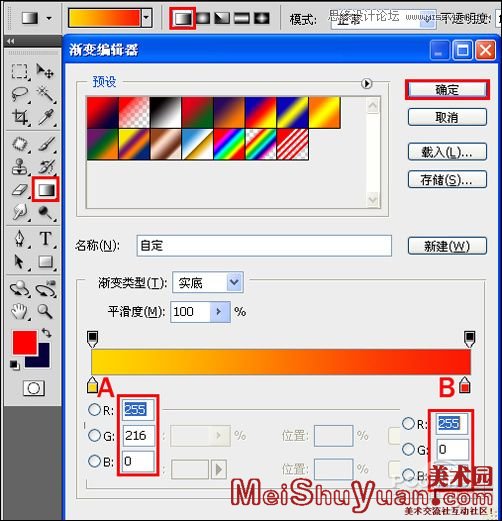Viewport: 502px width, 521px height.
Task: Click Load (载入) button
Action: (447, 152)
